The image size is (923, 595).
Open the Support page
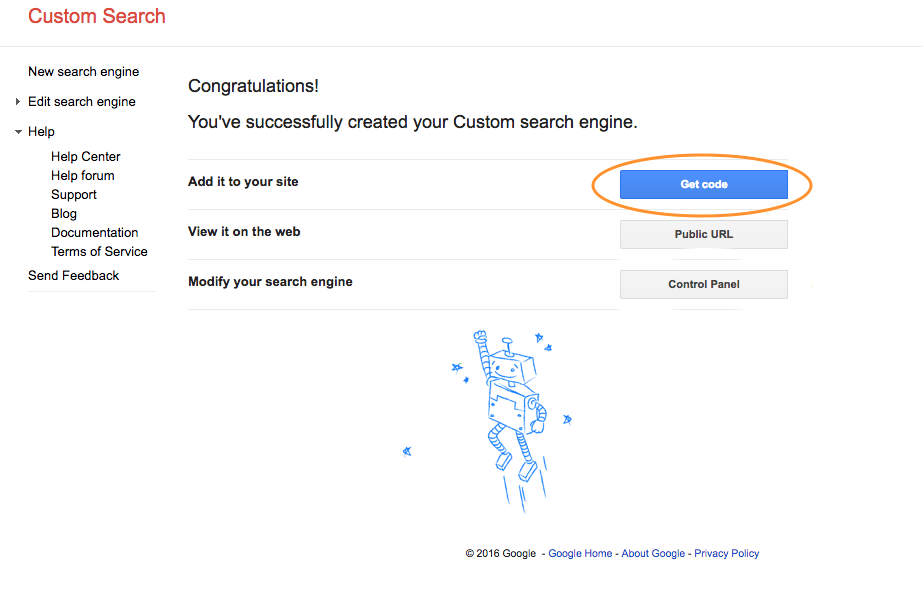click(x=73, y=194)
